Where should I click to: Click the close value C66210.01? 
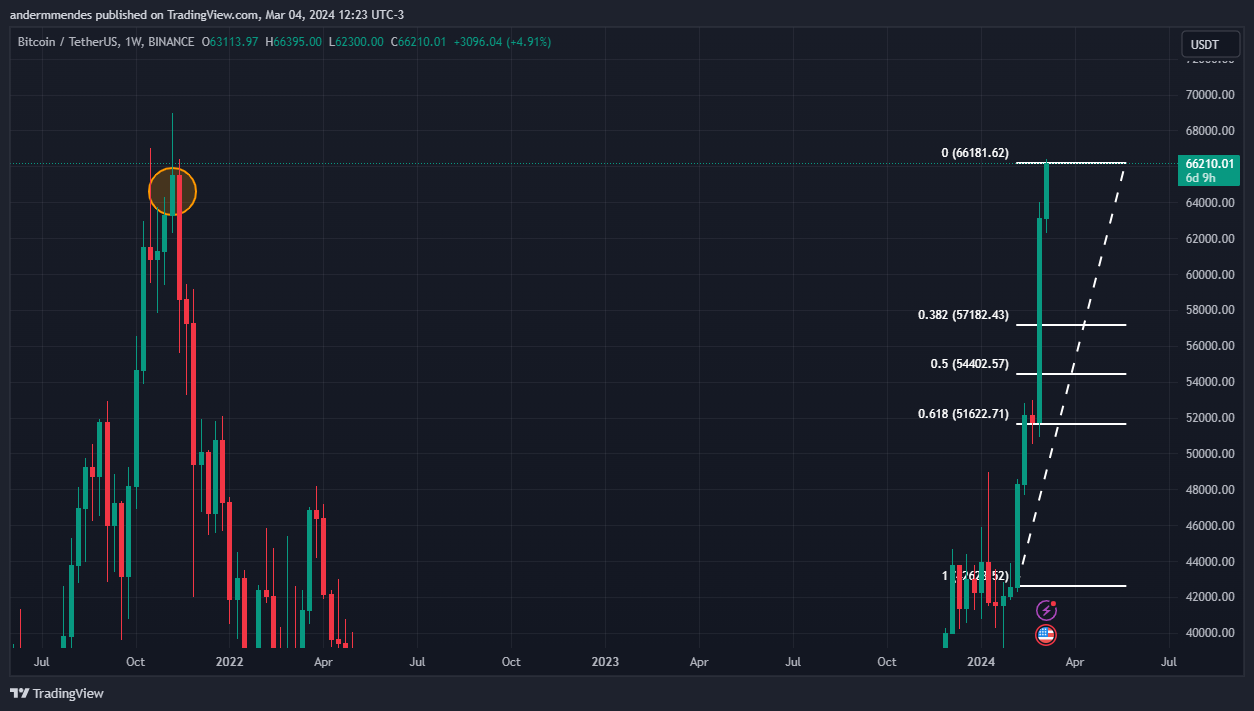click(x=419, y=42)
